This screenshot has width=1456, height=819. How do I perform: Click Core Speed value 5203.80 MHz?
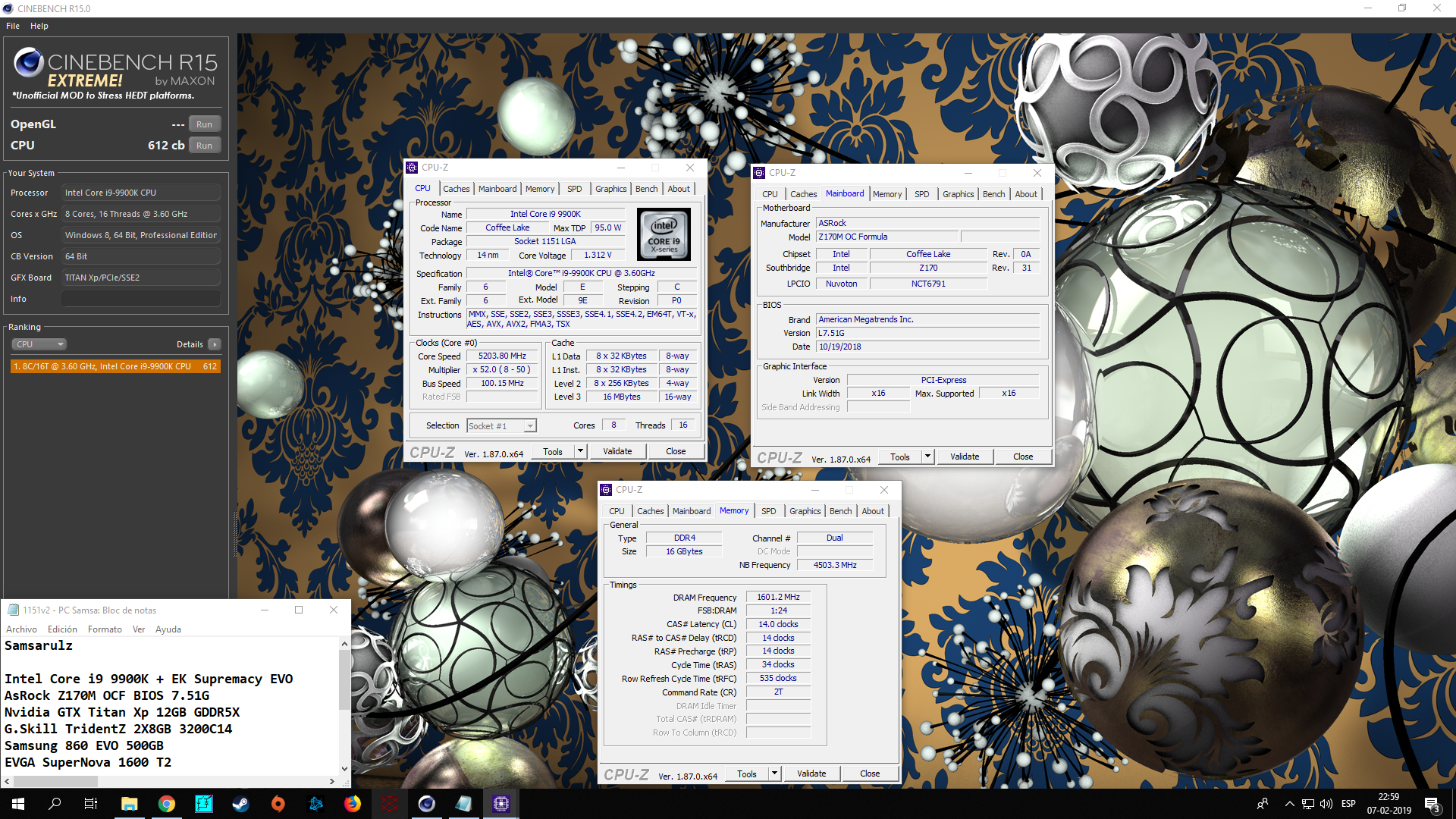[502, 356]
